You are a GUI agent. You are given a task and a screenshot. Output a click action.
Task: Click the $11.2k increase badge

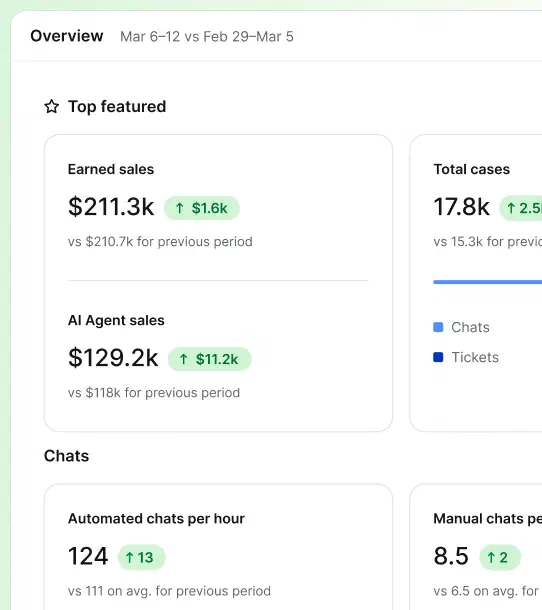click(209, 359)
